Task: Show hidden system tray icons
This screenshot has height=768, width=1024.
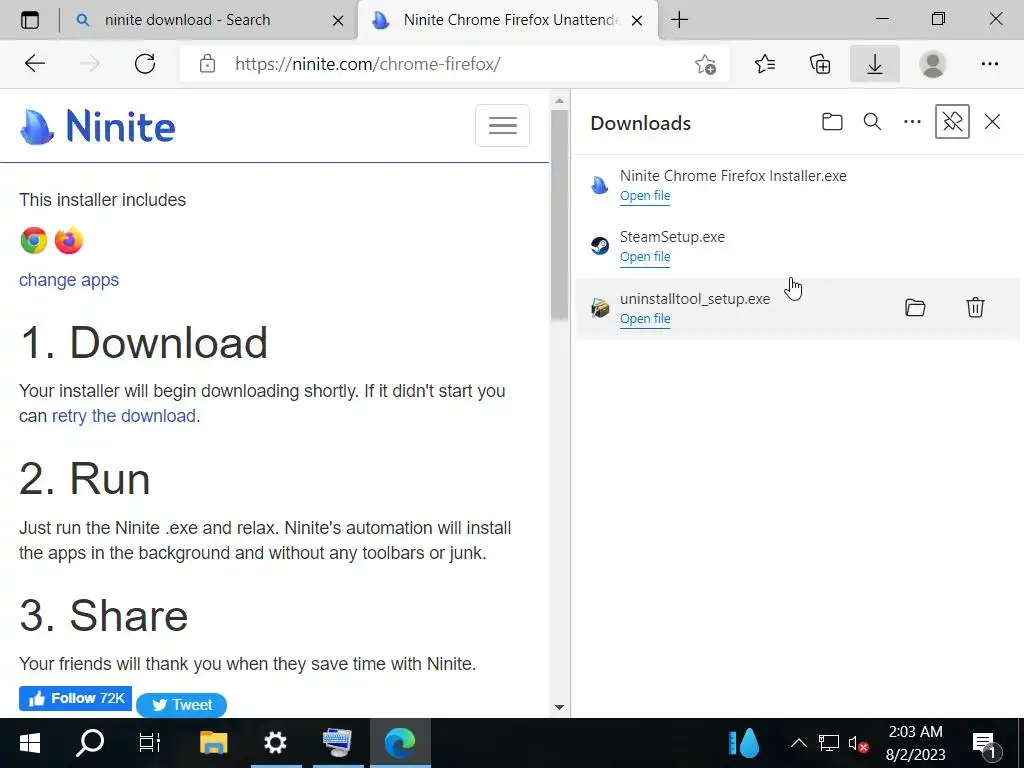Action: [798, 743]
